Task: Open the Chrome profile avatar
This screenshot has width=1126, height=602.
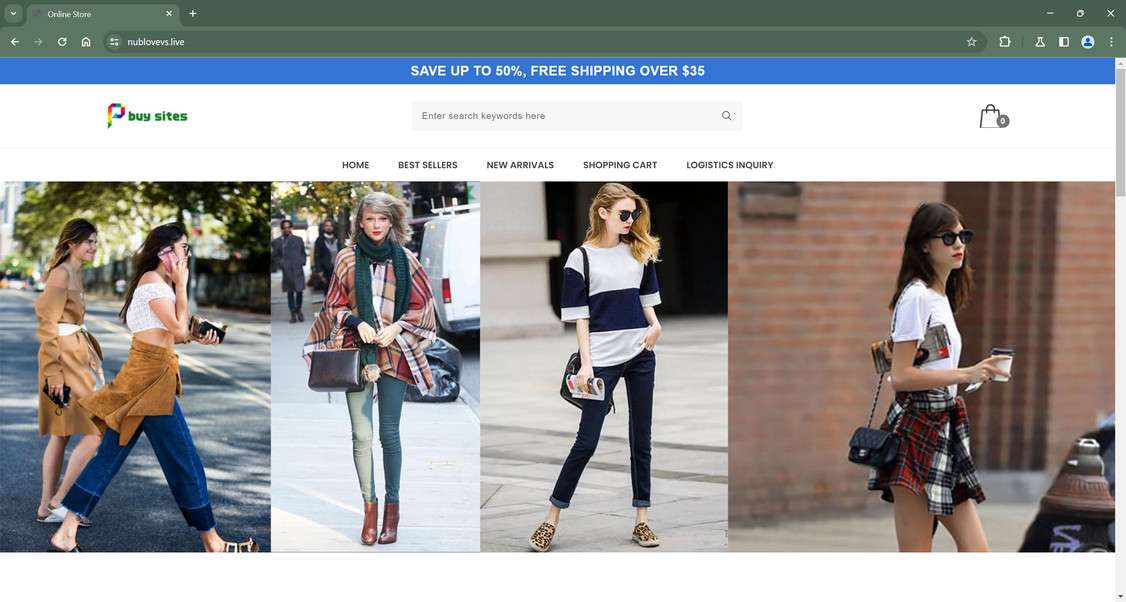Action: (x=1088, y=42)
